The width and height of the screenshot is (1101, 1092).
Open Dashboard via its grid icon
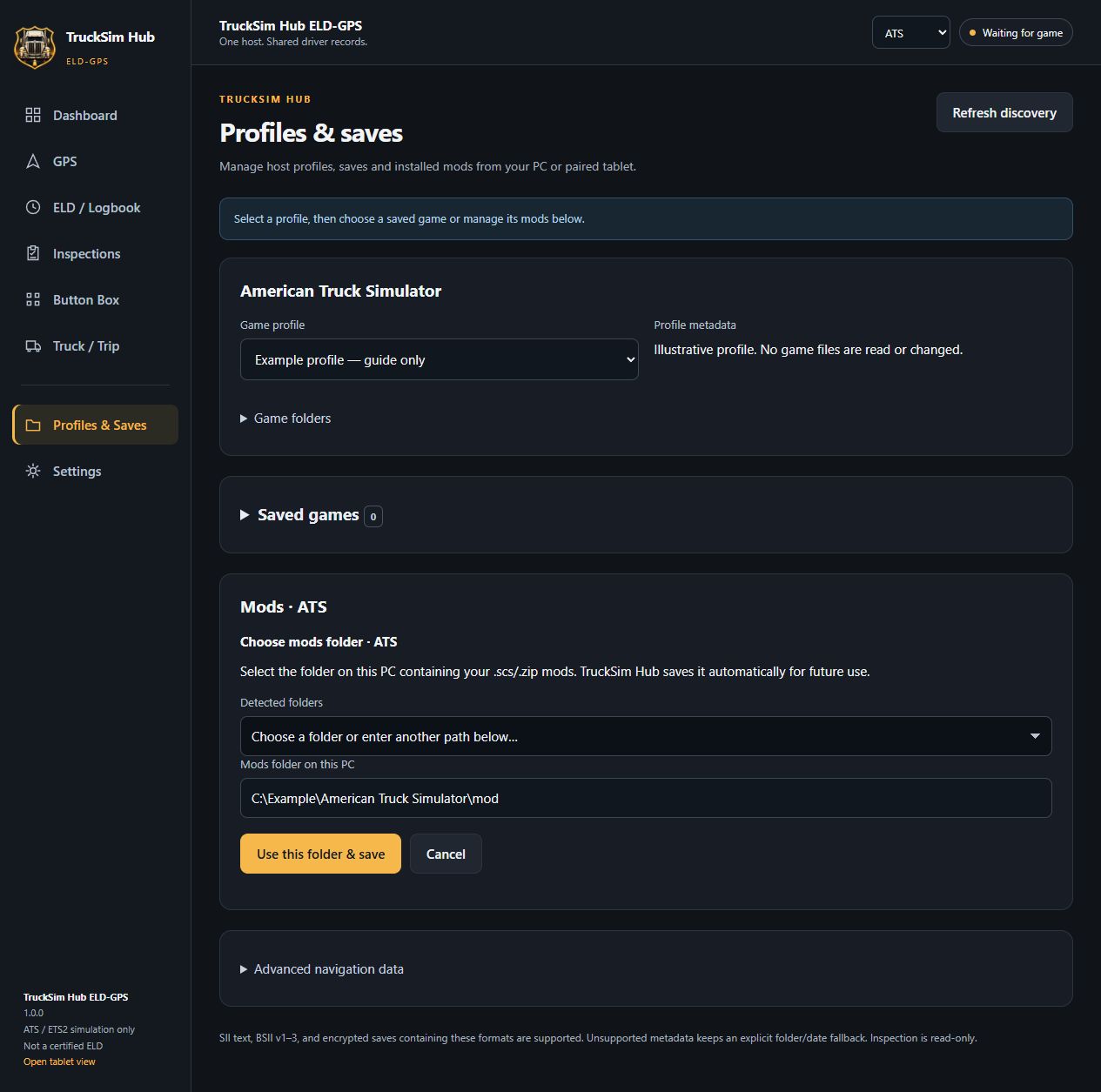[33, 115]
